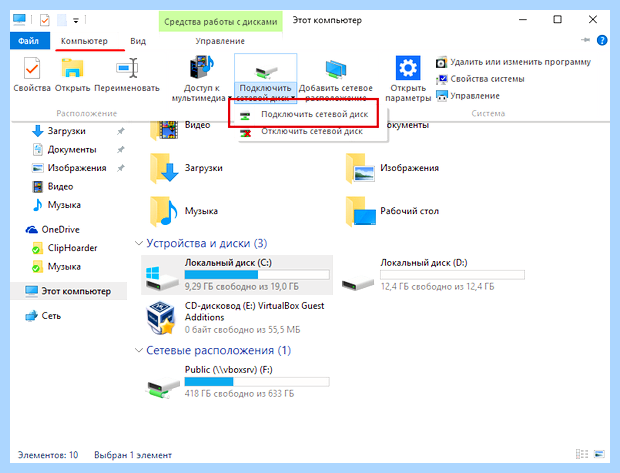Select Локальный диск (D:) drive icon
Screen dimensions: 620x473
[357, 282]
